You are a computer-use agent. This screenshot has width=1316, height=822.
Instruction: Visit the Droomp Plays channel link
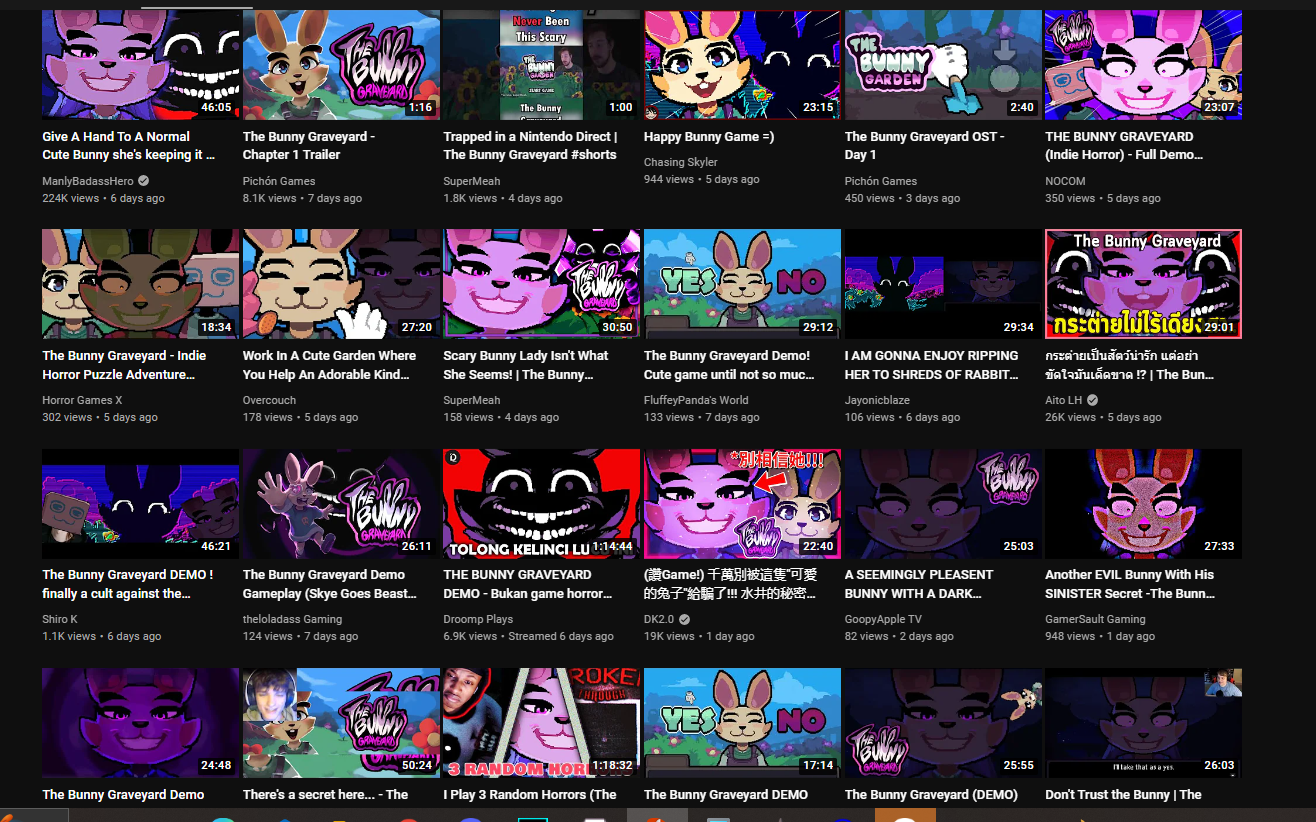point(478,619)
